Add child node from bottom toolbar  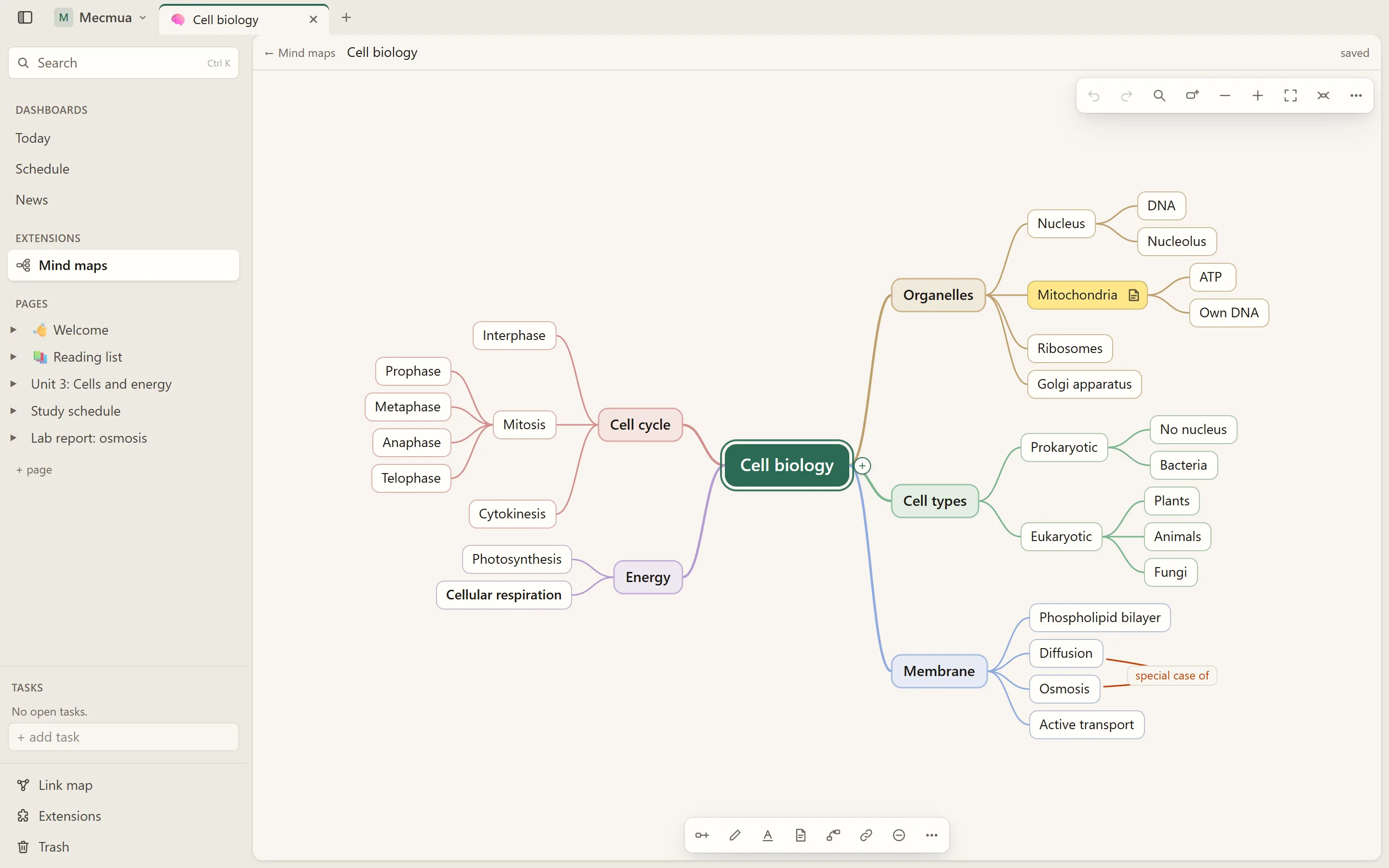pos(702,835)
